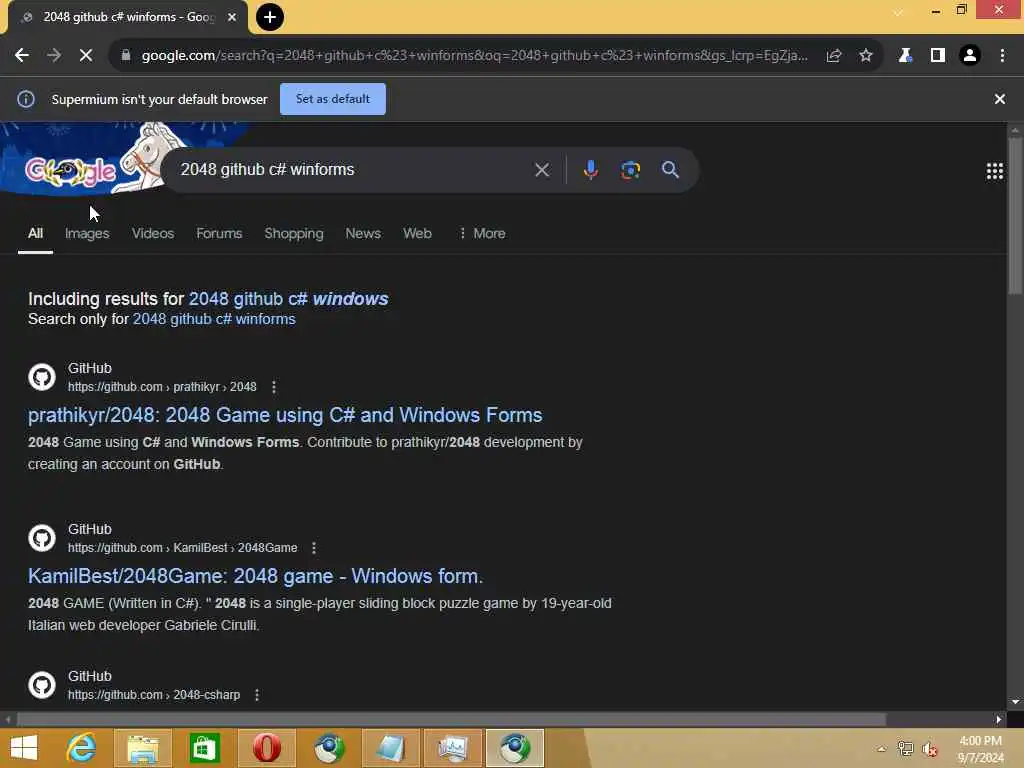The image size is (1024, 768).
Task: Click the KamilBest 2048Game GitHub URL
Action: click(182, 548)
